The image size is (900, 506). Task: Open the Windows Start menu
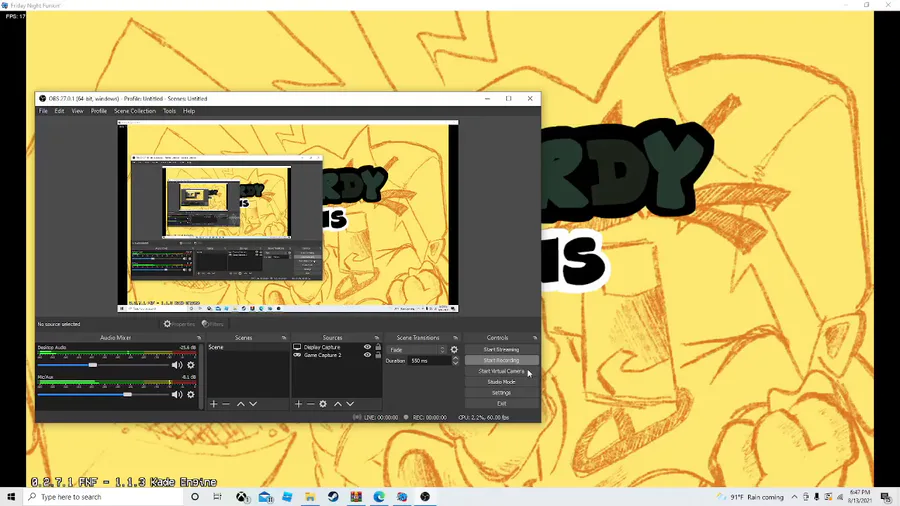(11, 497)
